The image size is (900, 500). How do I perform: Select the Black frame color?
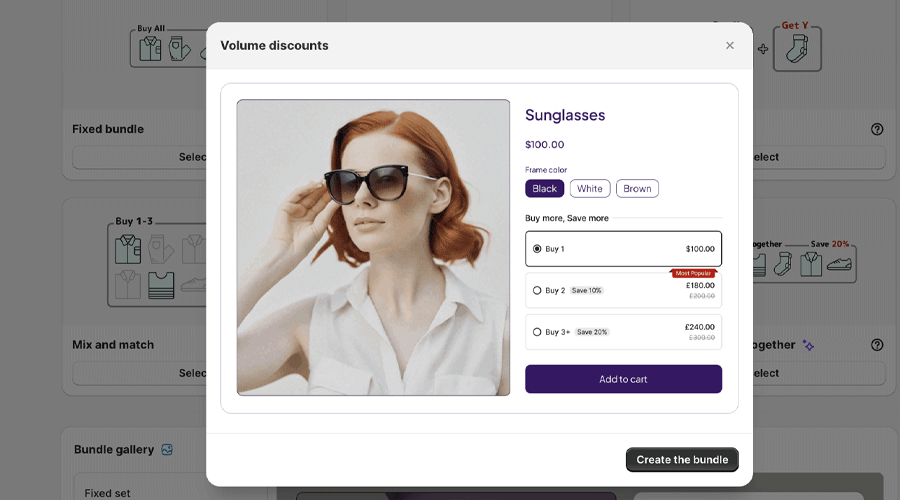pyautogui.click(x=544, y=188)
